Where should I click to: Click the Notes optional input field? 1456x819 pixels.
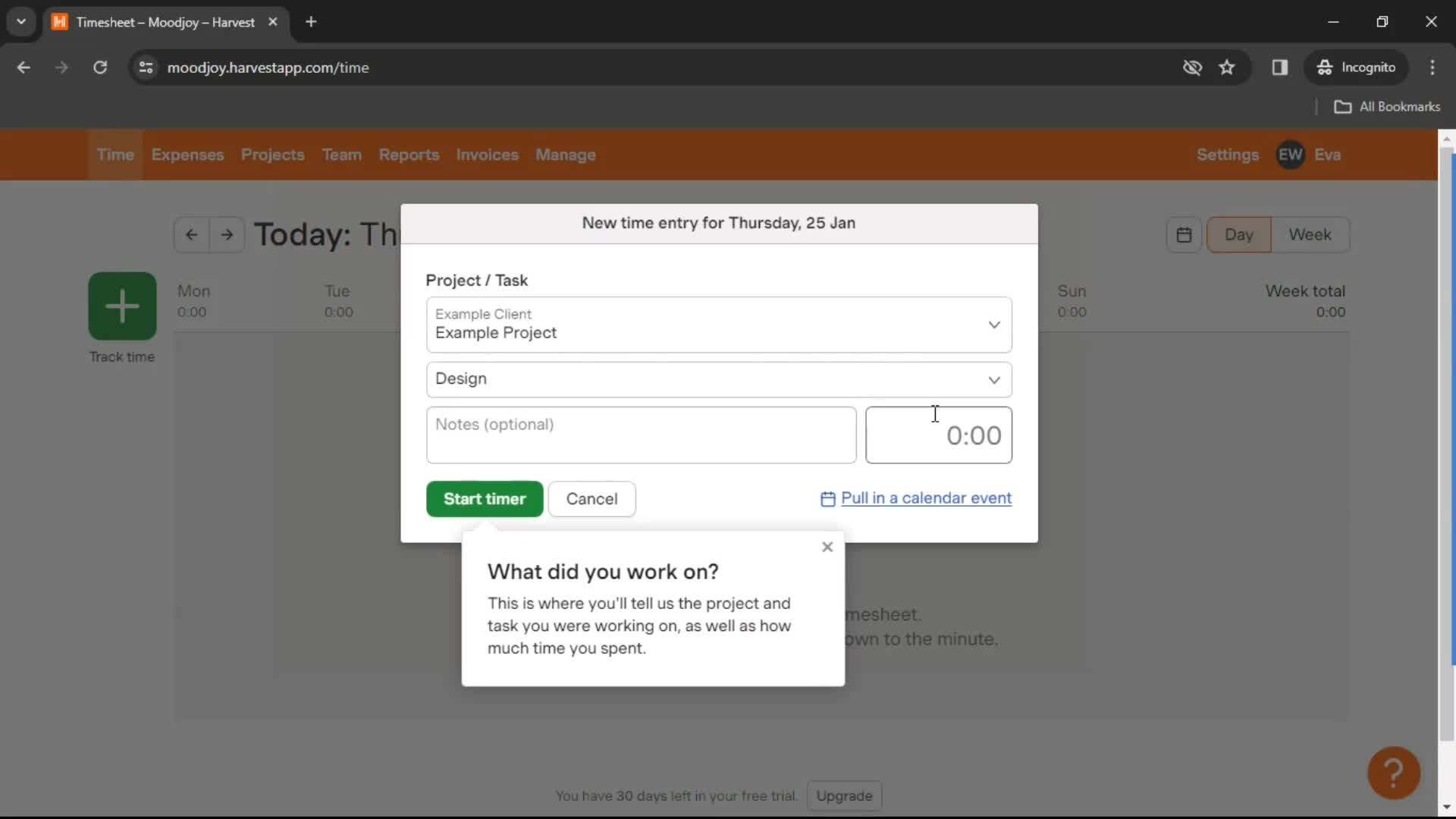[x=641, y=434]
